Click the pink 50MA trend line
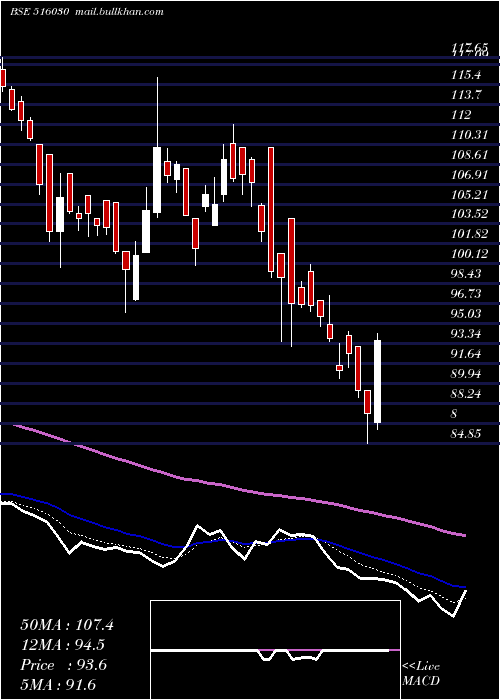 [241, 488]
